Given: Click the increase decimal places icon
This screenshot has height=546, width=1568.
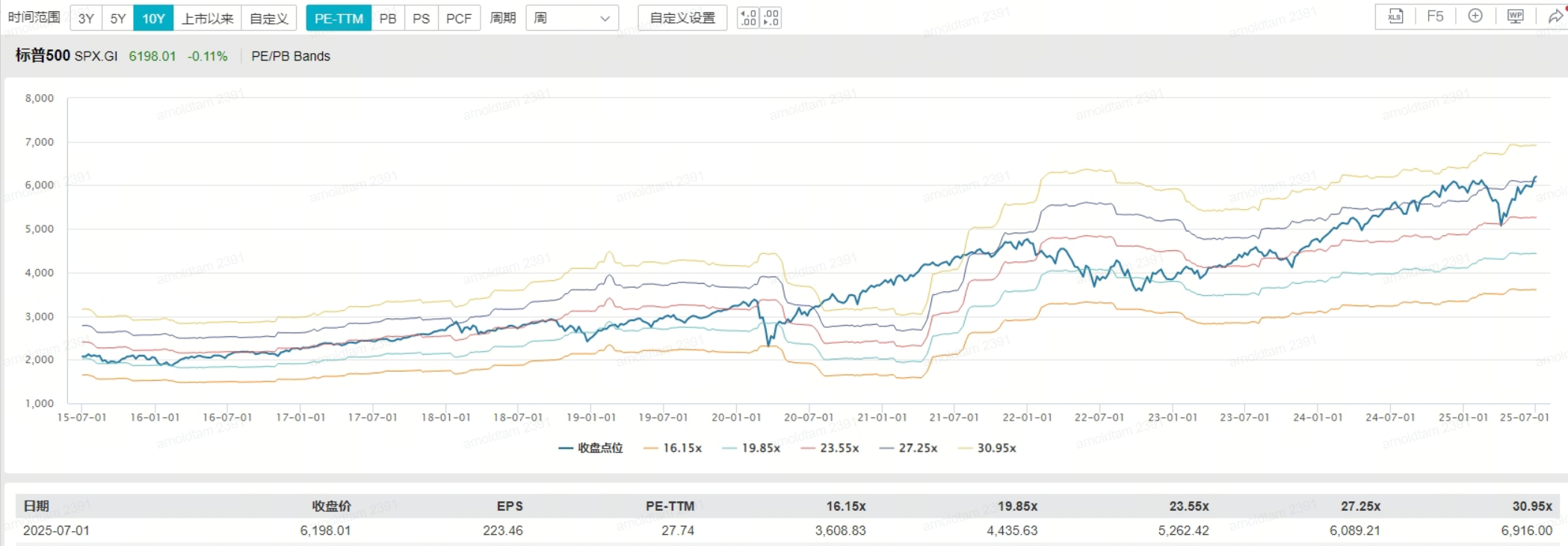Looking at the screenshot, I should 747,18.
